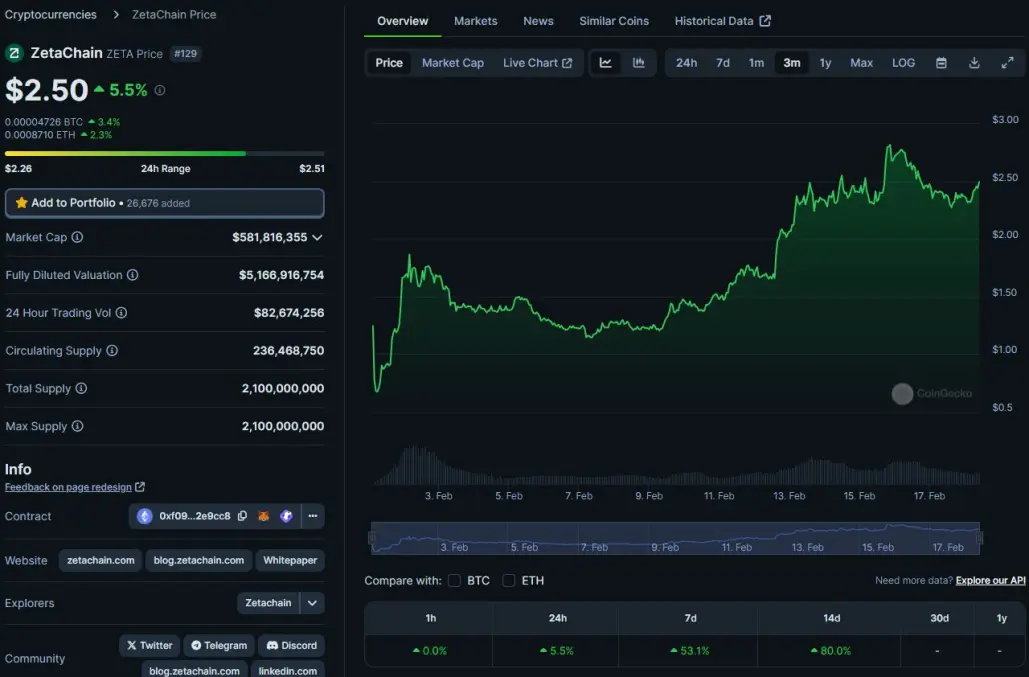Open the Cryptocurrencies breadcrumb link
This screenshot has width=1029, height=677.
point(51,14)
